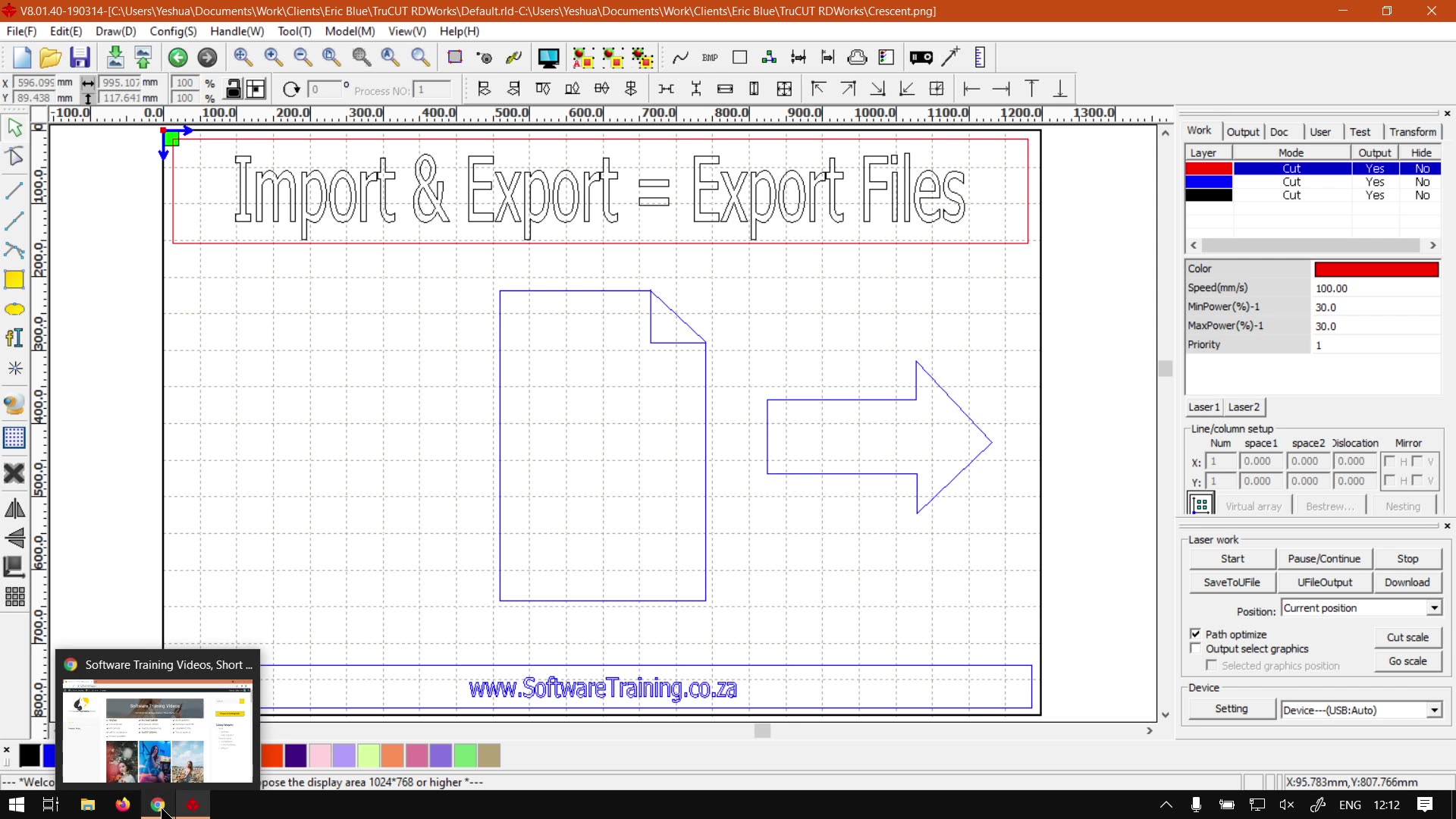Click the Open folder icon
Viewport: 1456px width, 819px height.
point(50,58)
